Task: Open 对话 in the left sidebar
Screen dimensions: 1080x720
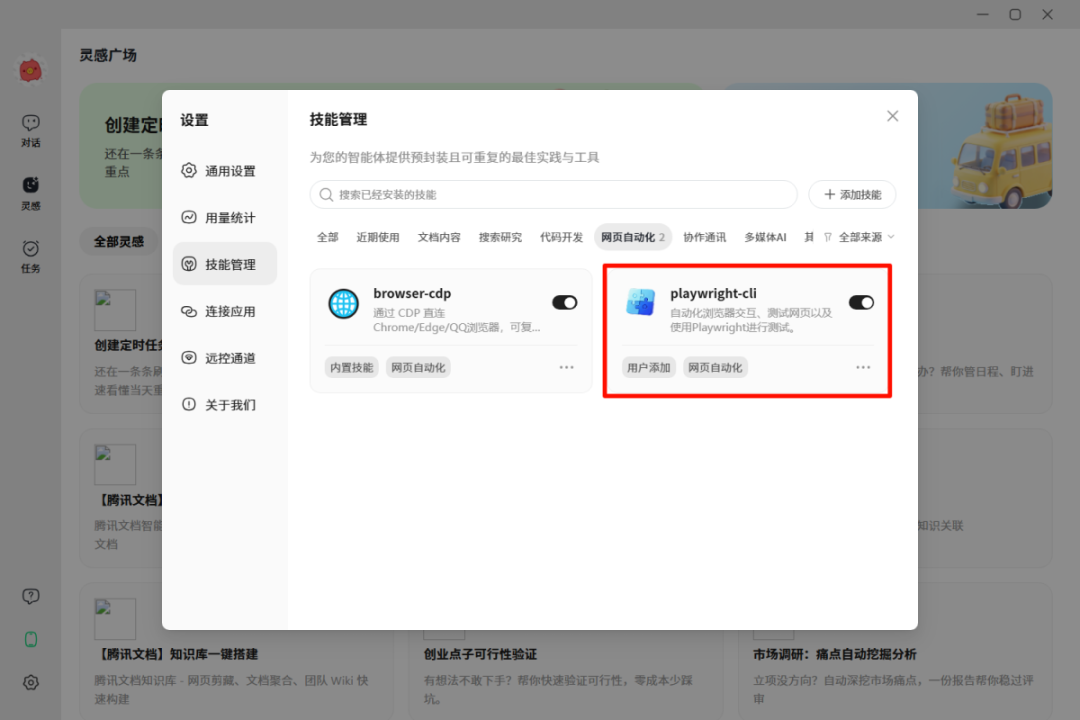Action: [30, 131]
